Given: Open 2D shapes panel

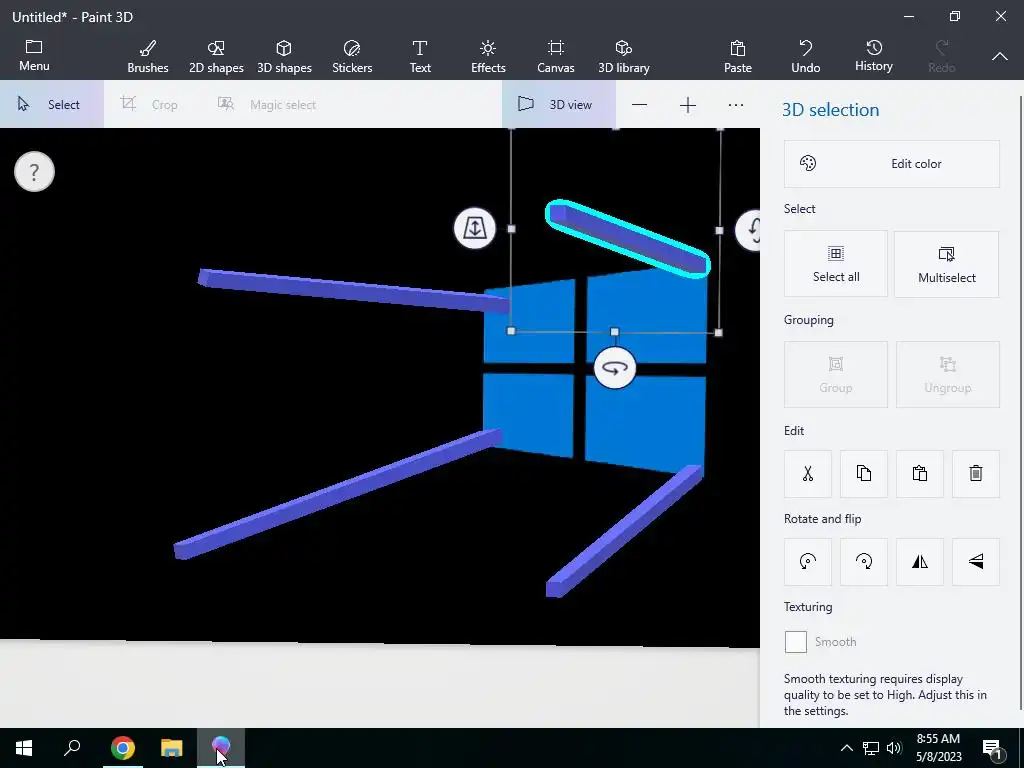Looking at the screenshot, I should [216, 57].
